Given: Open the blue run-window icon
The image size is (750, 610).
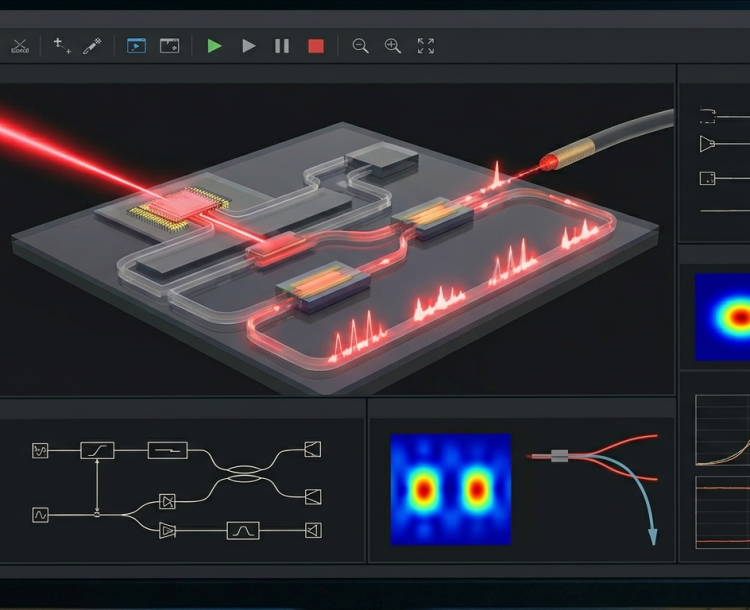Looking at the screenshot, I should coord(136,46).
